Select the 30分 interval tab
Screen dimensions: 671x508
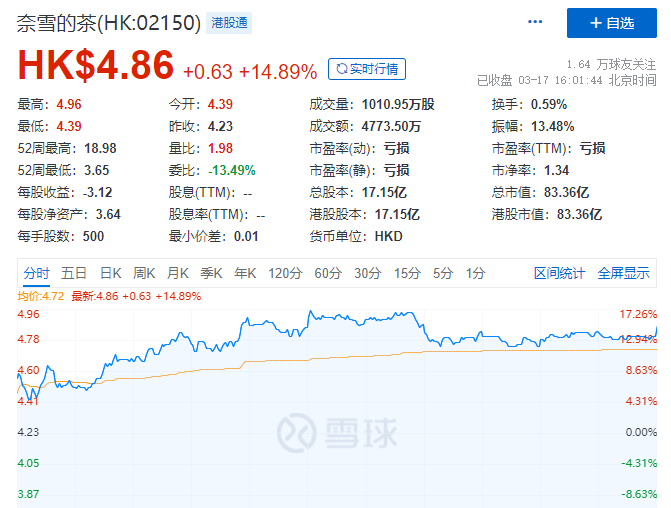pyautogui.click(x=368, y=273)
